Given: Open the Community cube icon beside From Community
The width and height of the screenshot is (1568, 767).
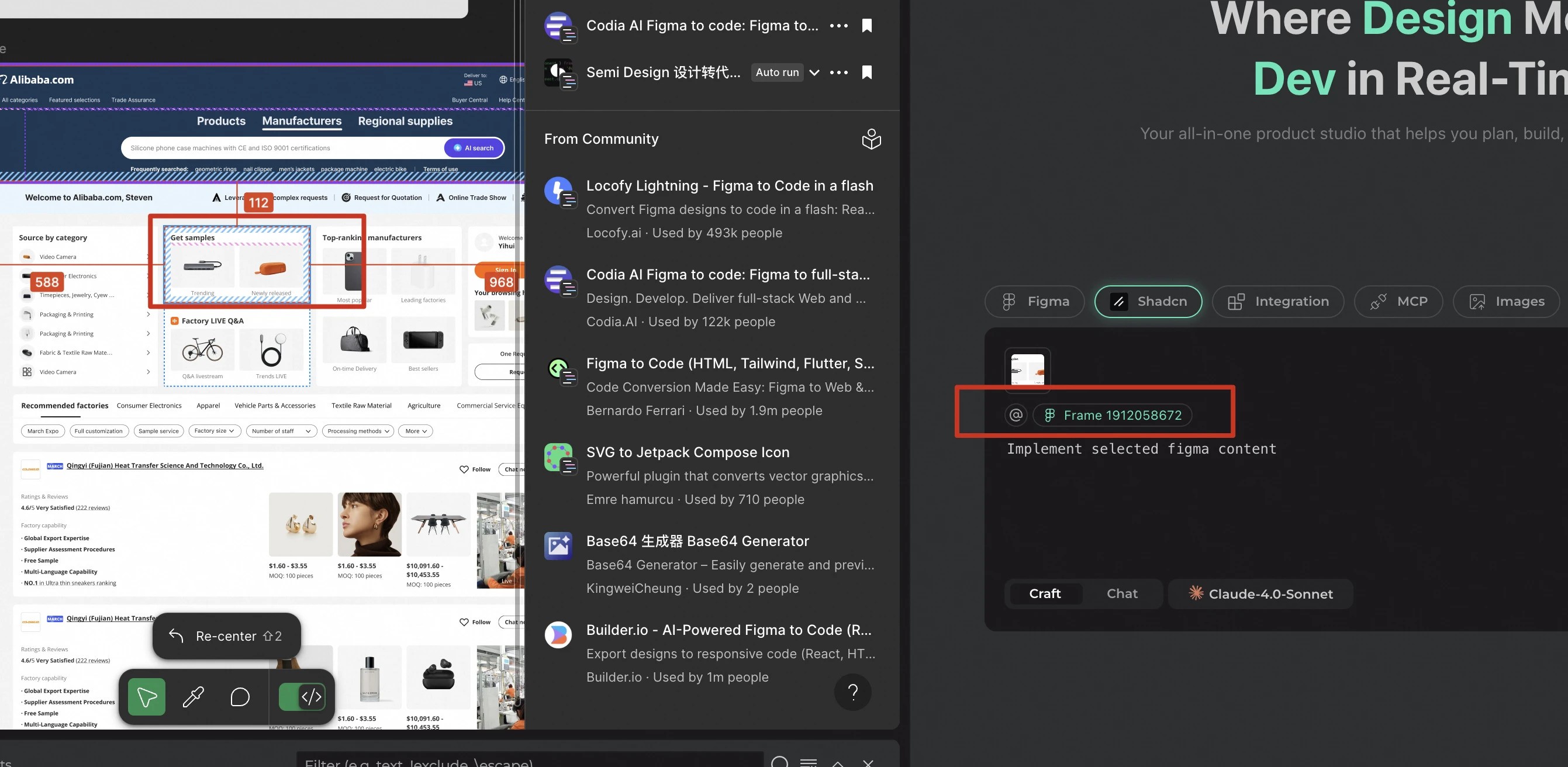Looking at the screenshot, I should (871, 139).
